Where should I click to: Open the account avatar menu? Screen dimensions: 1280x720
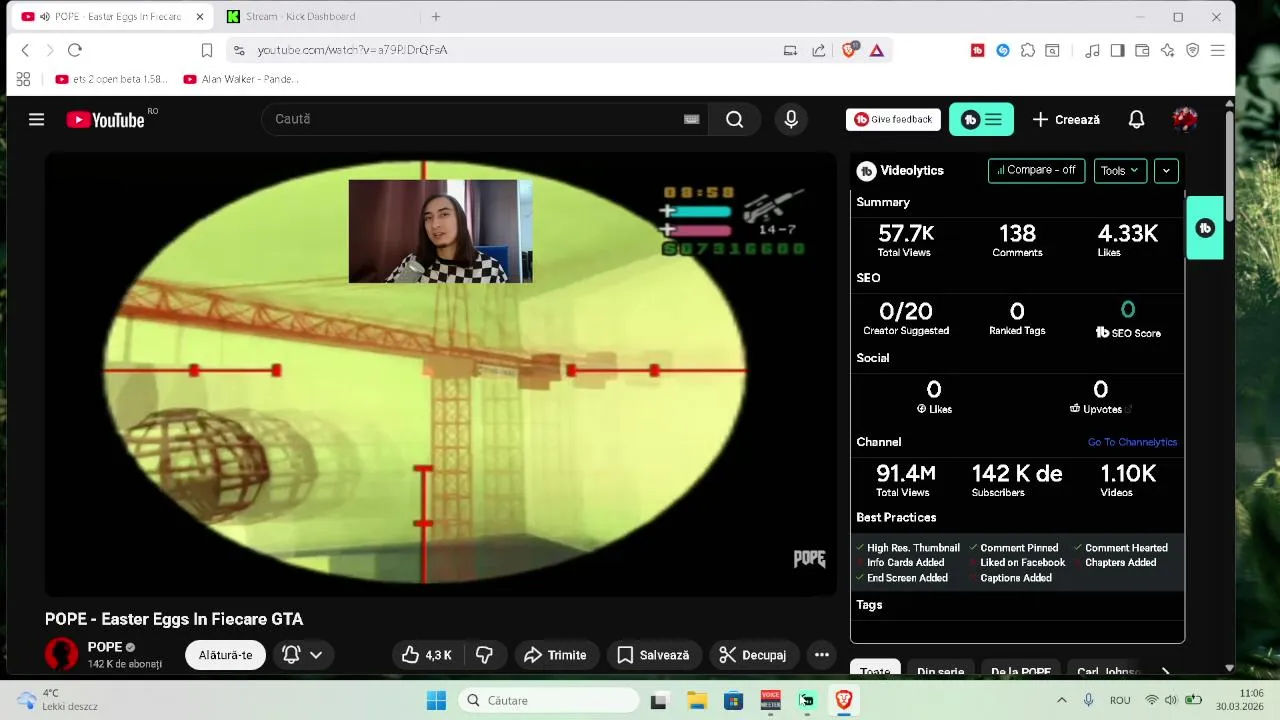1185,120
